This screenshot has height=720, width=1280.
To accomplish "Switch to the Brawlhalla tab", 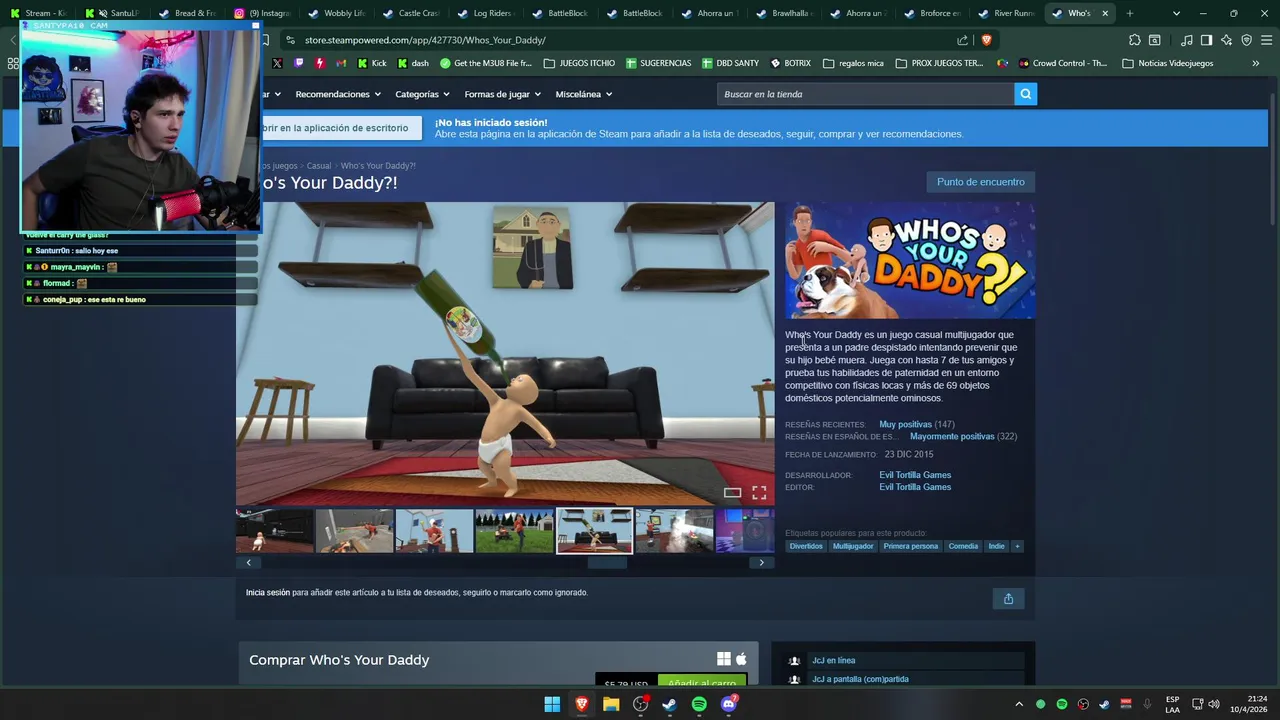I will coord(787,13).
